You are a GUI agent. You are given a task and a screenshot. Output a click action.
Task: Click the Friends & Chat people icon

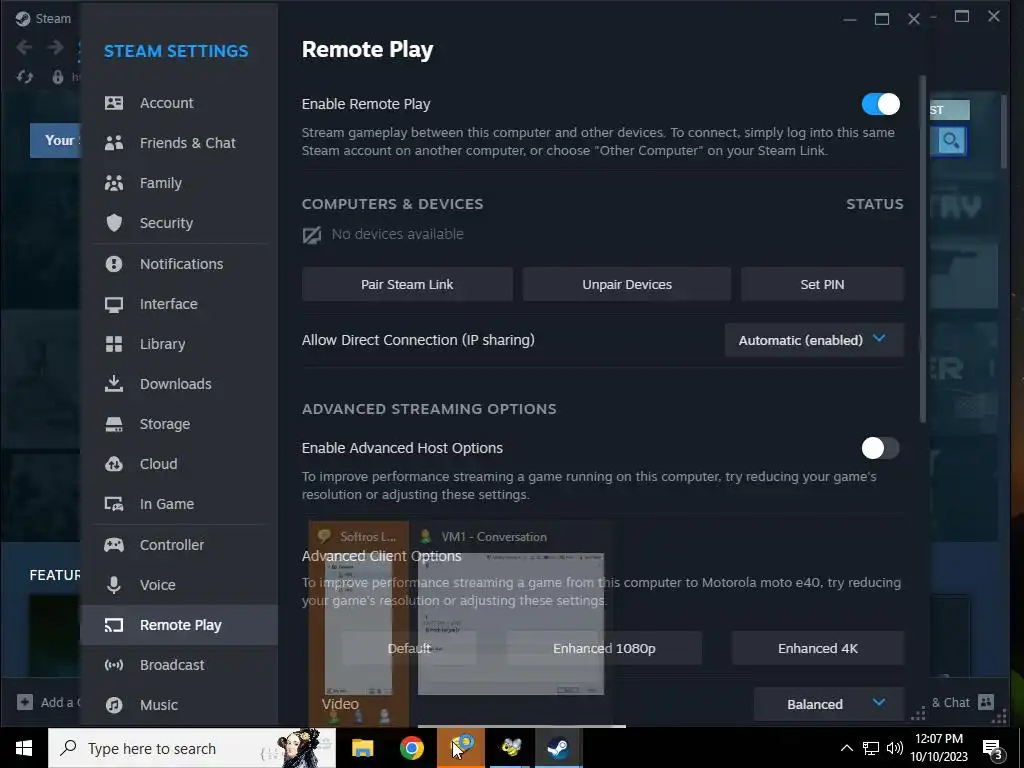click(x=114, y=143)
